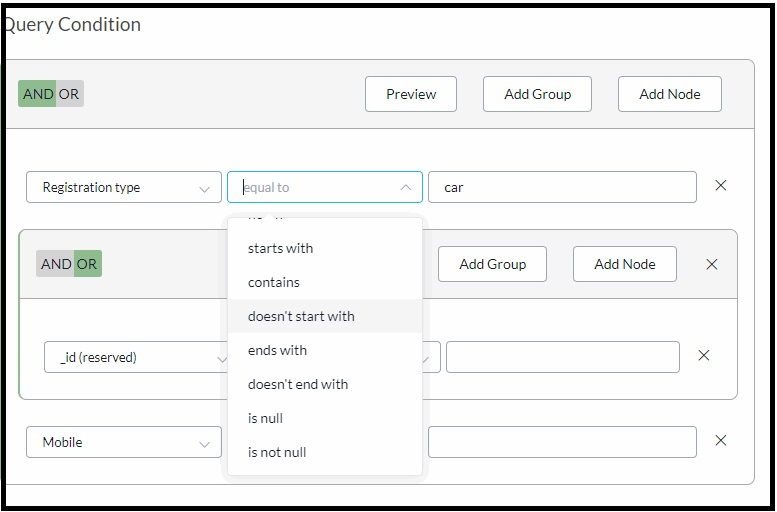Choose 'is null' operator option
The height and width of the screenshot is (512, 777).
pyautogui.click(x=325, y=418)
